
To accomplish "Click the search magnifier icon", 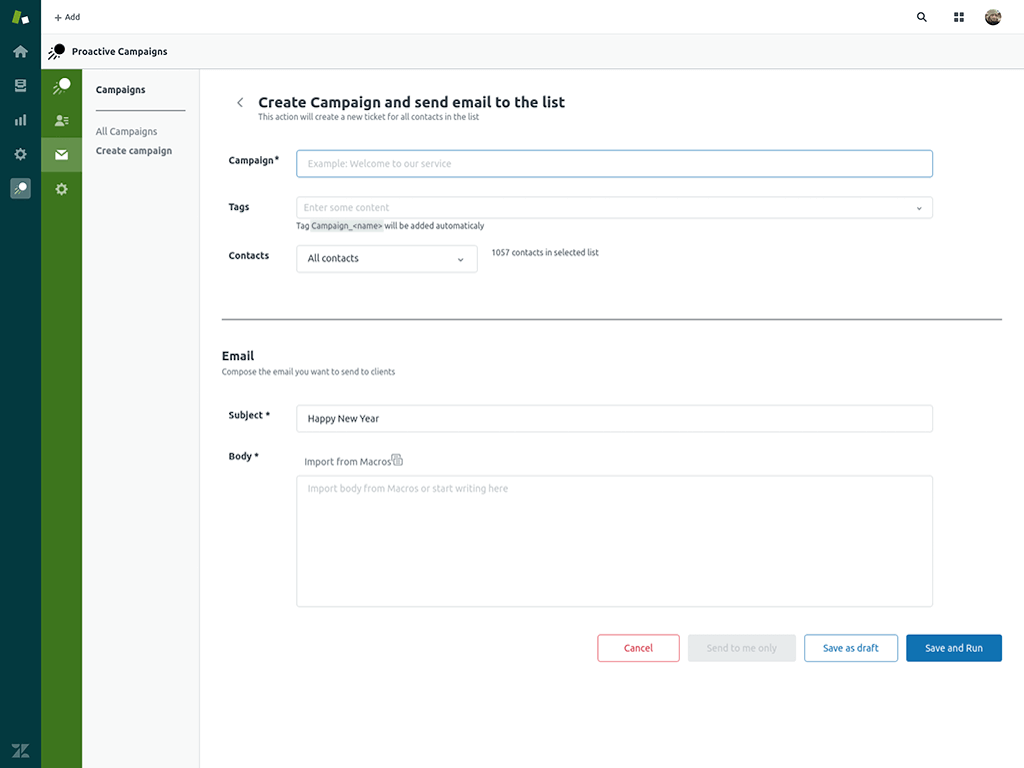I will pos(921,17).
